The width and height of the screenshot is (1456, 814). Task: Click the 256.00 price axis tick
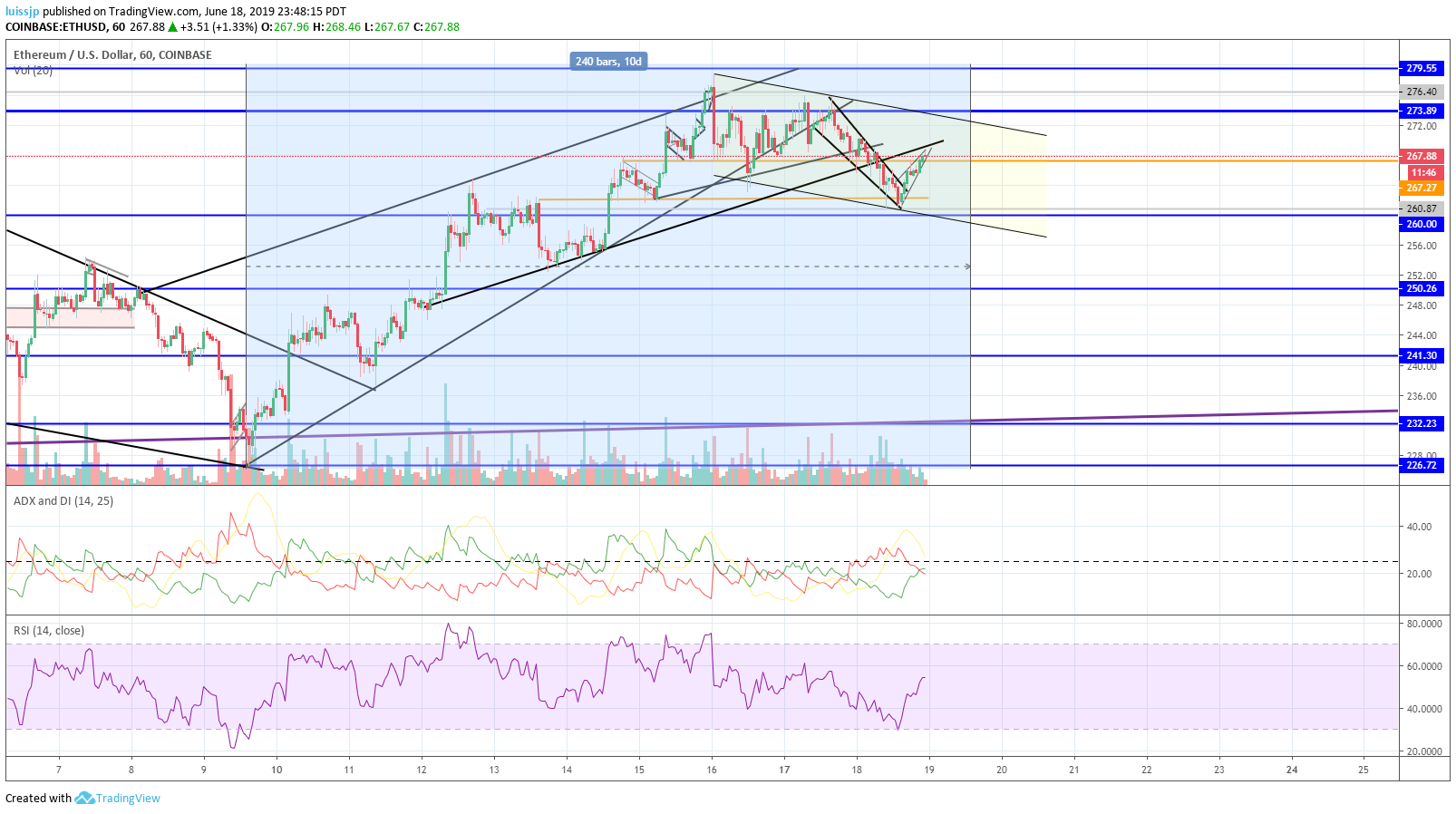click(1422, 246)
